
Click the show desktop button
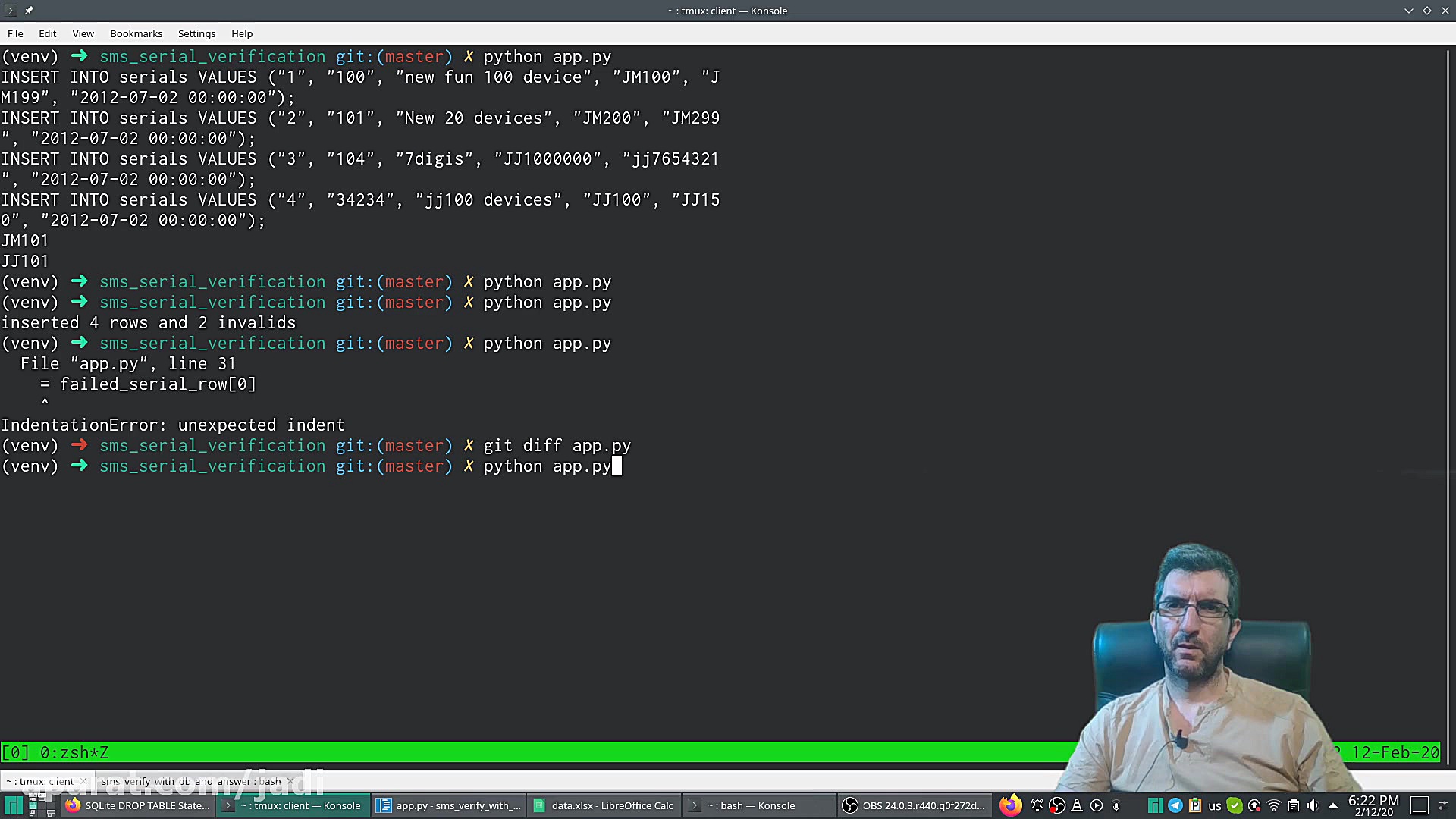tap(1419, 805)
